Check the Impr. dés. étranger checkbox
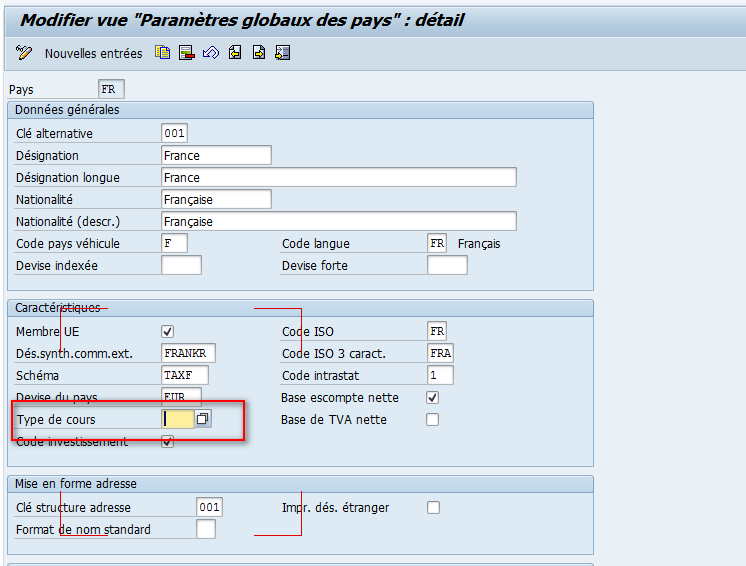This screenshot has width=746, height=566. tap(433, 507)
